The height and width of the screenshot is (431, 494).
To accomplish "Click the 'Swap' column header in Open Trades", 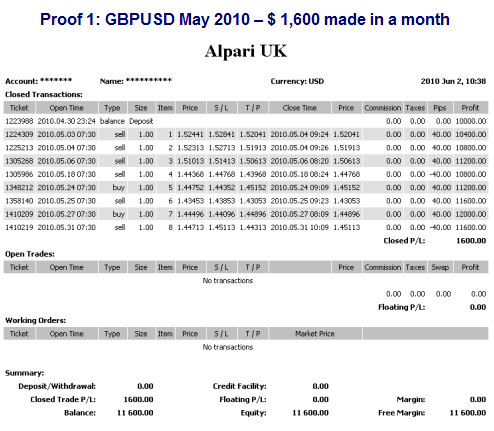I will pyautogui.click(x=440, y=267).
